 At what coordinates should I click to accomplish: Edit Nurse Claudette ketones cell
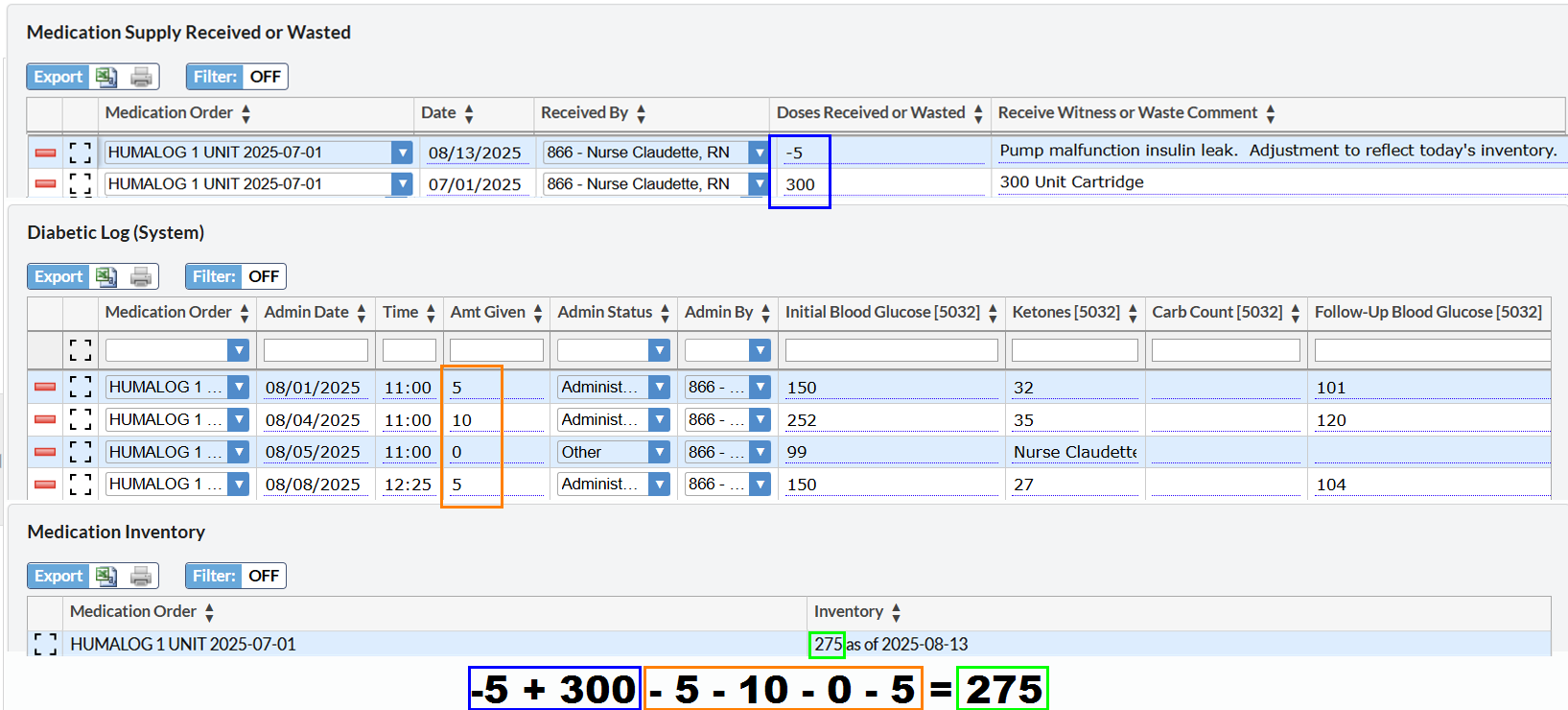(1075, 452)
